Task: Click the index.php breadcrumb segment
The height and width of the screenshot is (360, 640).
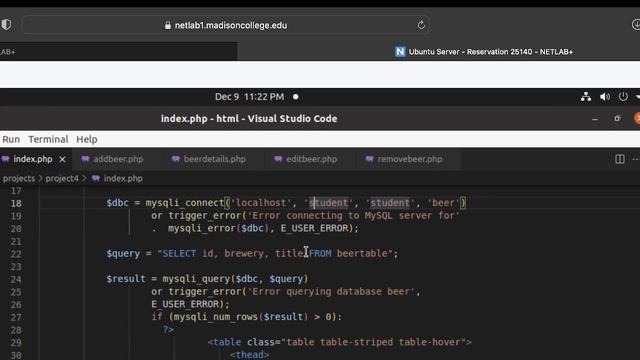Action: click(123, 178)
